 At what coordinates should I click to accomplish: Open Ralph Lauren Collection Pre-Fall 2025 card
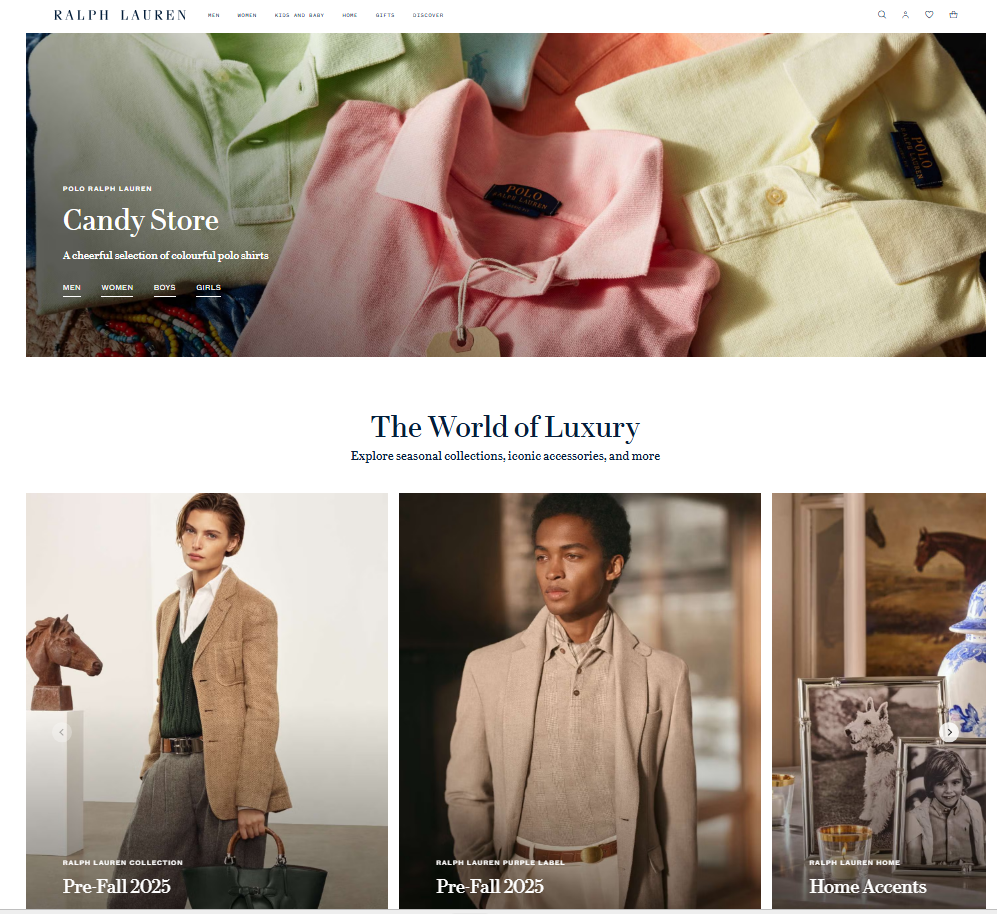[207, 701]
